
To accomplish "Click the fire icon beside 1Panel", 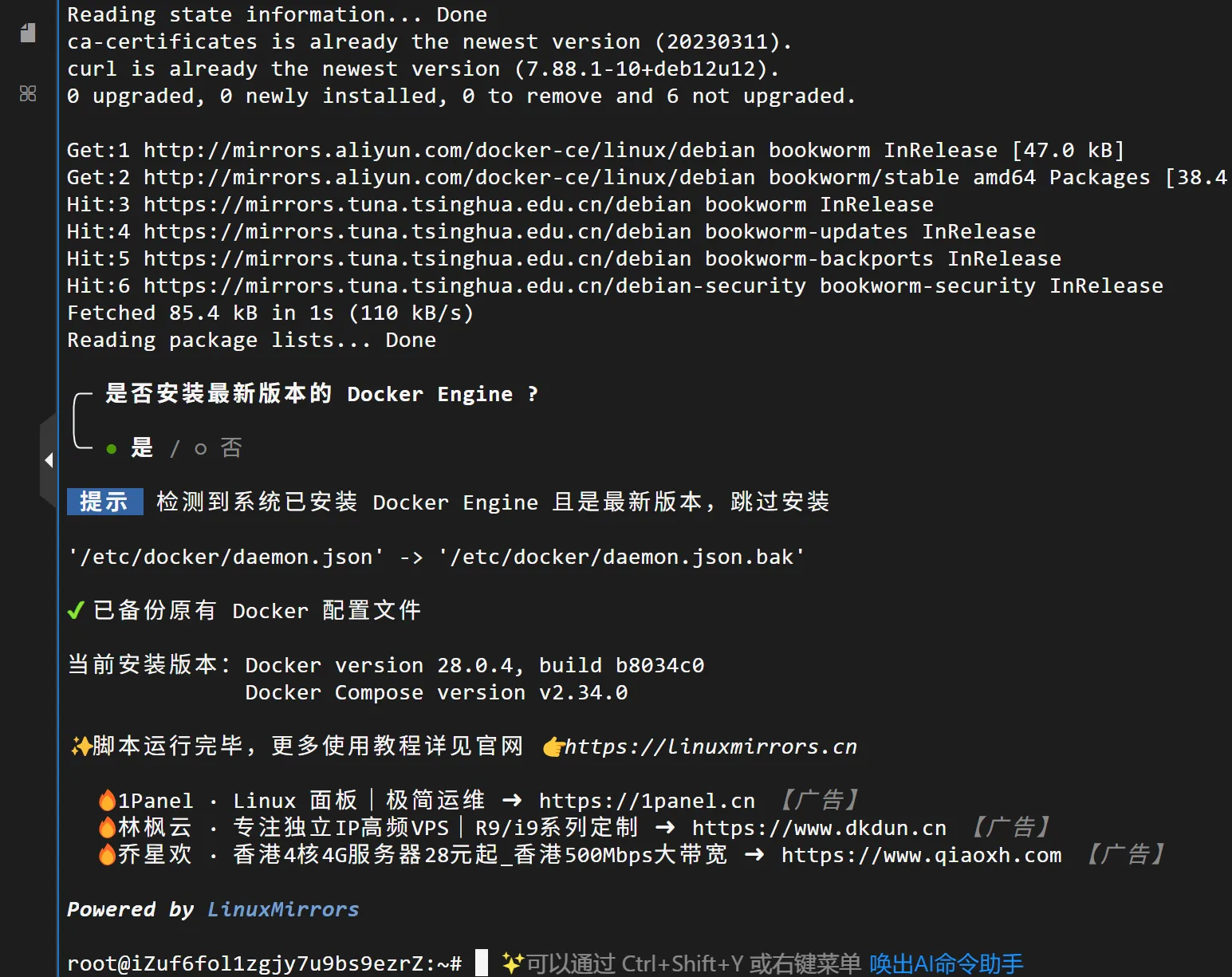I will [107, 800].
